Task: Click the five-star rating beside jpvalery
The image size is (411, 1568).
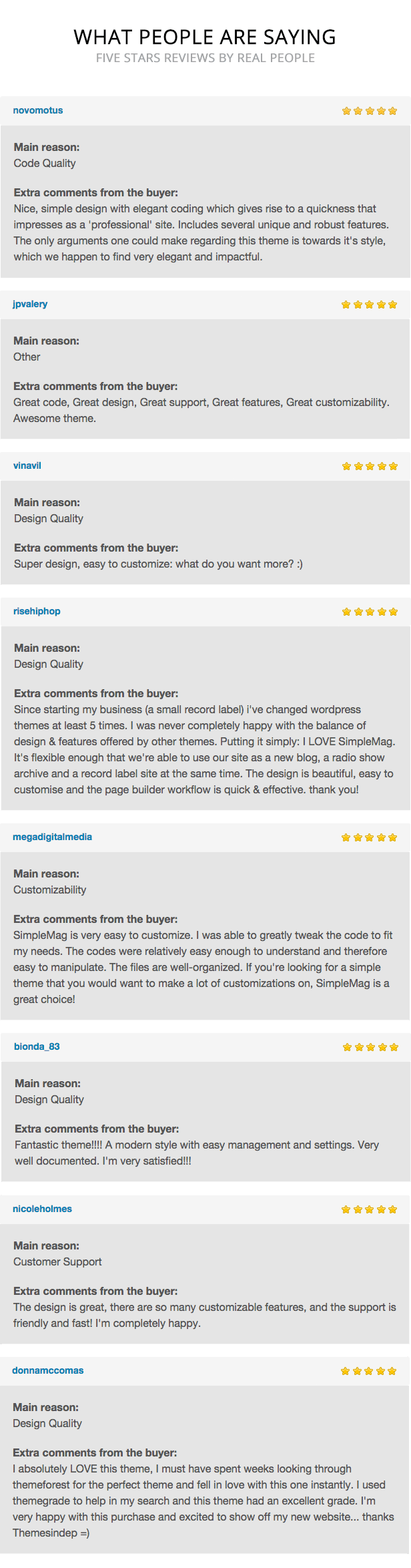Action: click(x=368, y=305)
